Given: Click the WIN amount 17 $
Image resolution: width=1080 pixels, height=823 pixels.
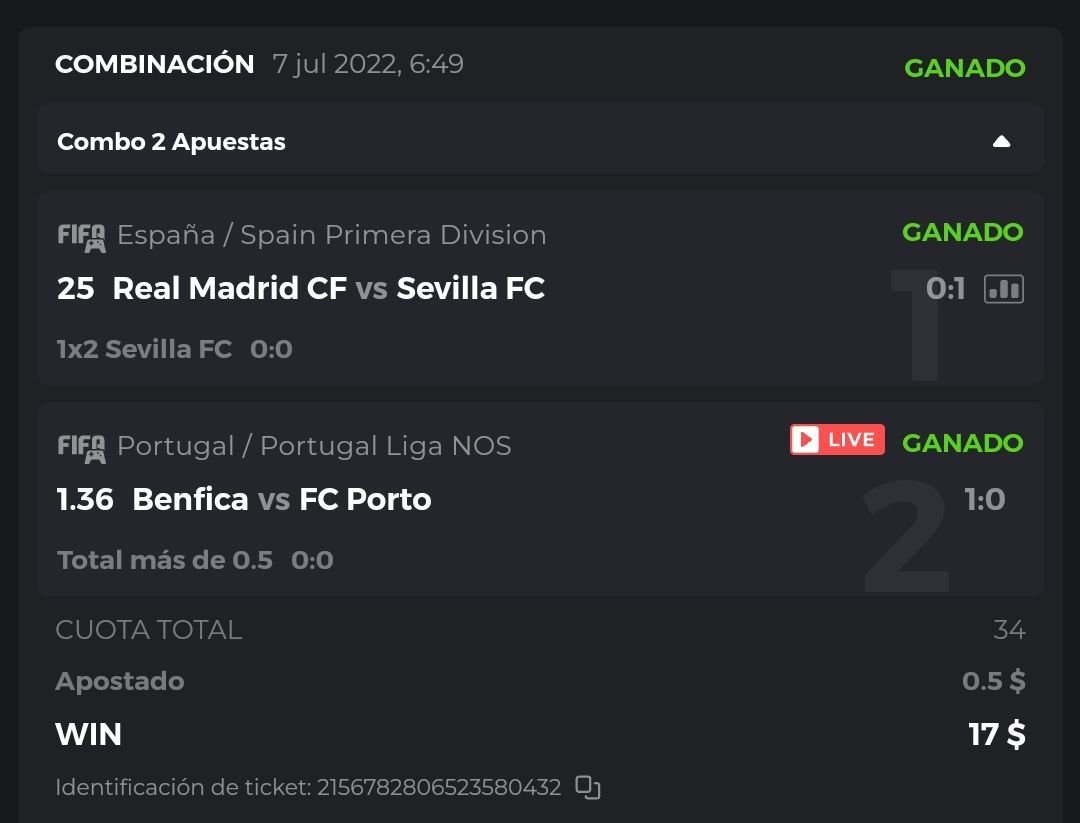Looking at the screenshot, I should click(996, 735).
